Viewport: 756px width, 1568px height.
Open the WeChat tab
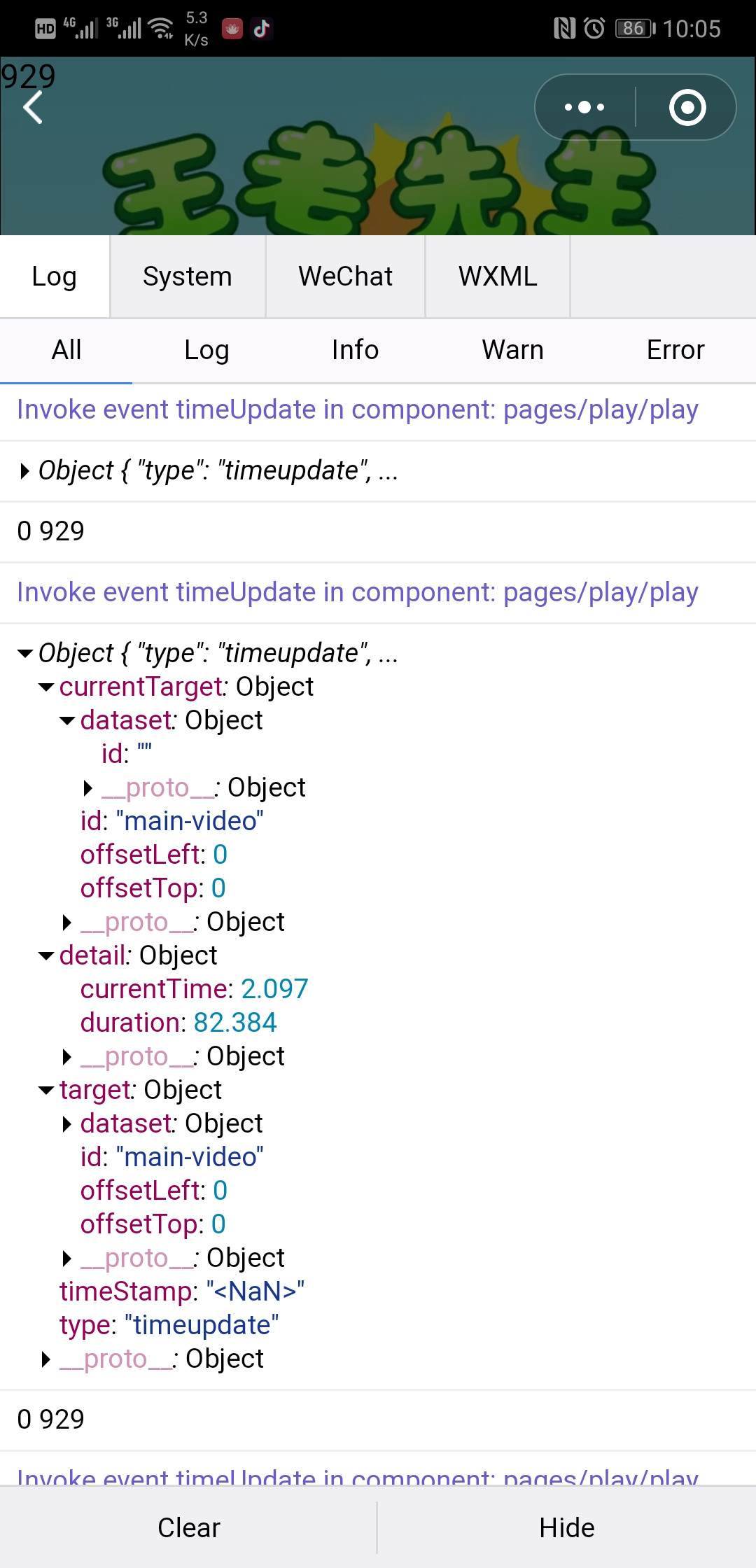(x=345, y=276)
